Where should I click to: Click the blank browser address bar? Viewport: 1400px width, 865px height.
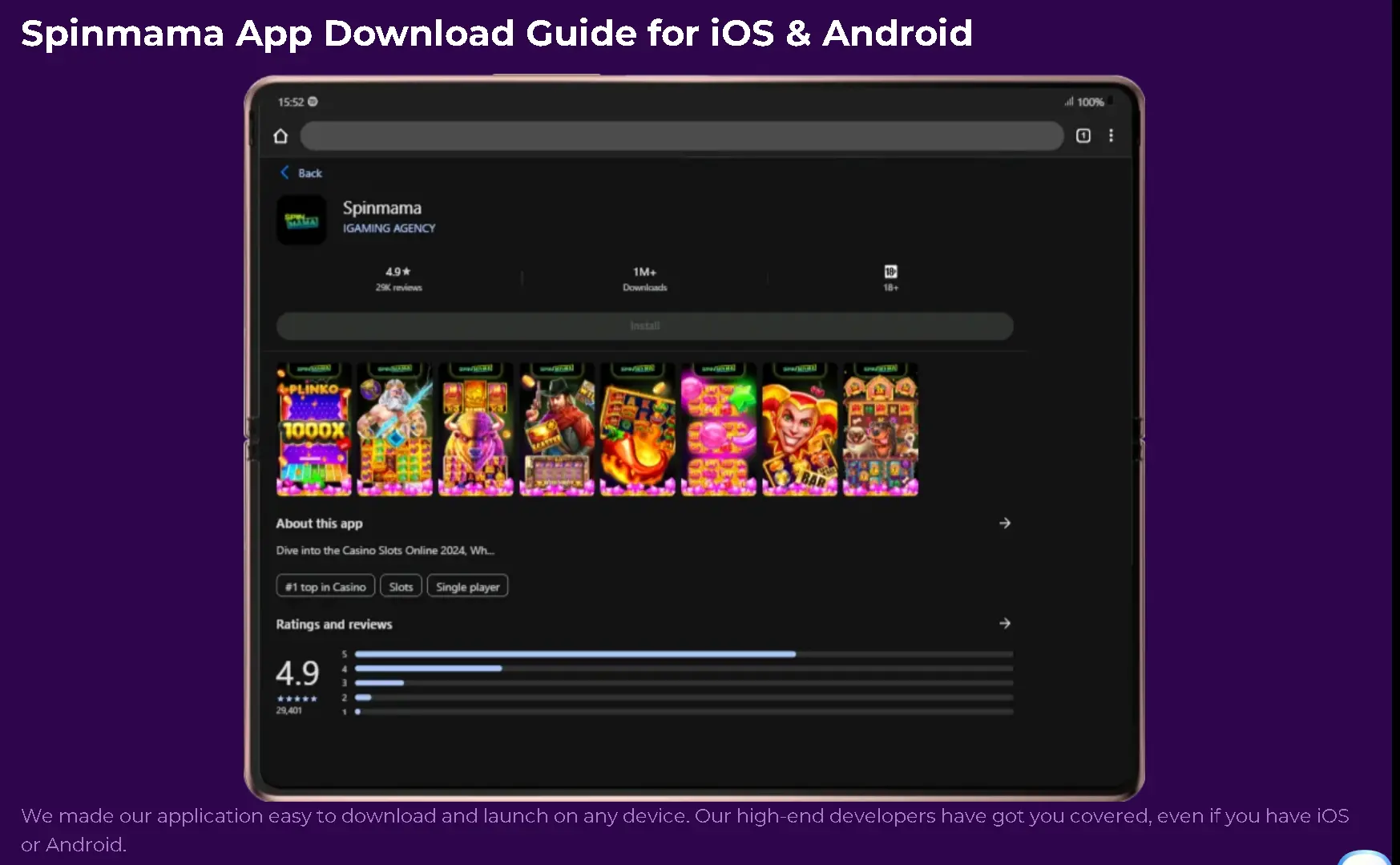click(x=682, y=136)
